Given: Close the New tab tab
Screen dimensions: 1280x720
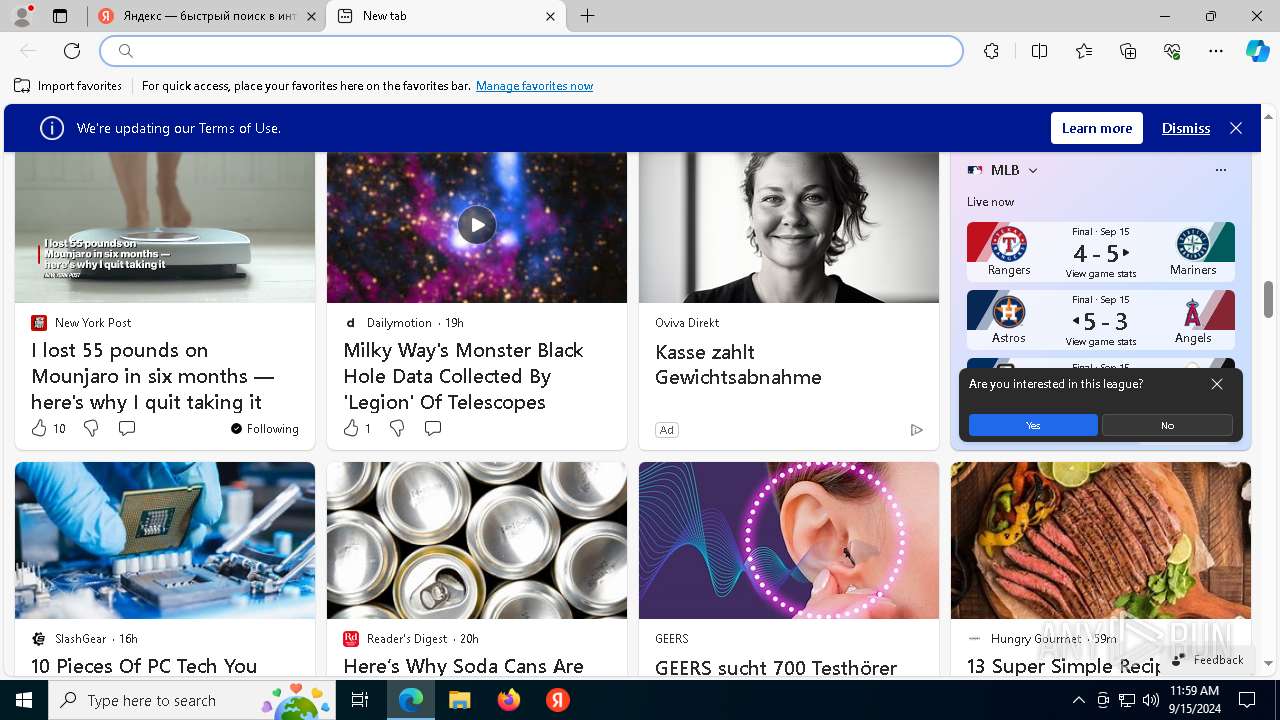Looking at the screenshot, I should tap(550, 16).
